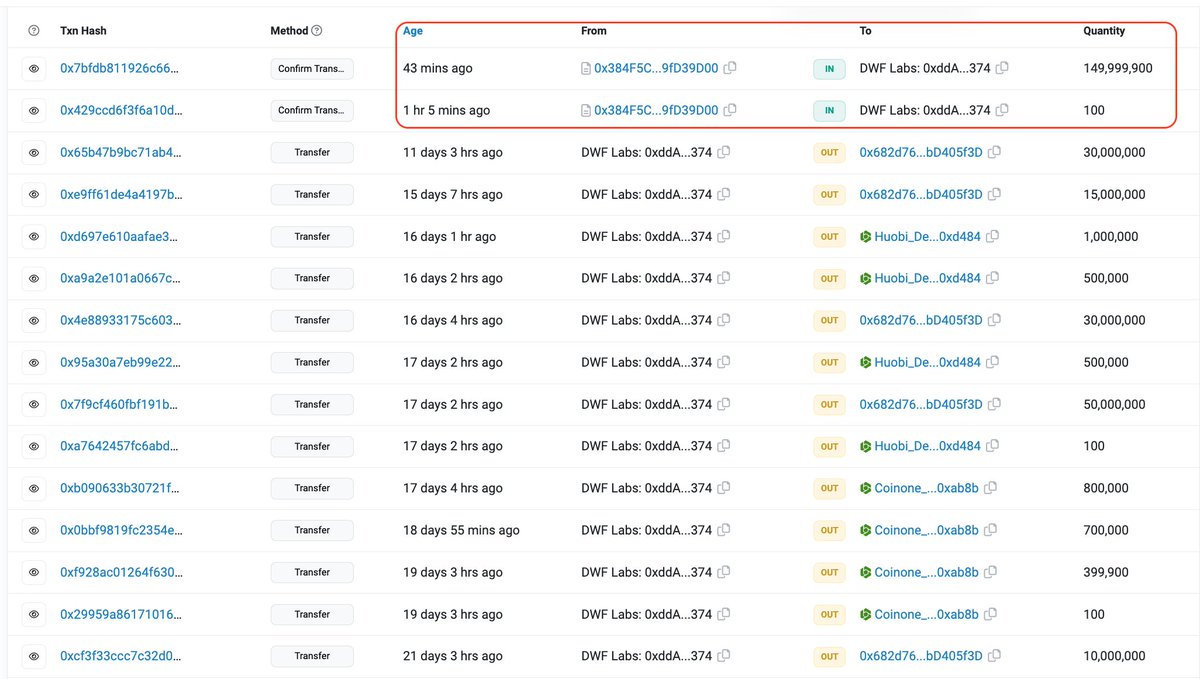Click the Age column header link
The width and height of the screenshot is (1200, 679).
click(x=413, y=31)
